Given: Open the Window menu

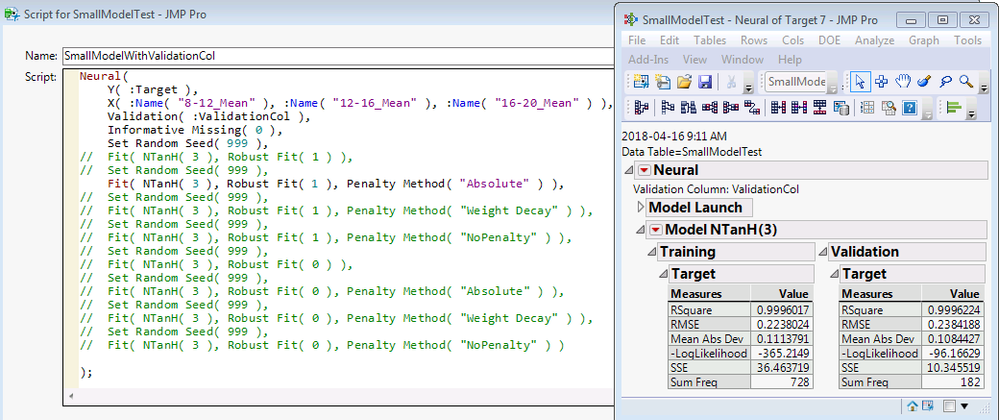Looking at the screenshot, I should (x=742, y=59).
